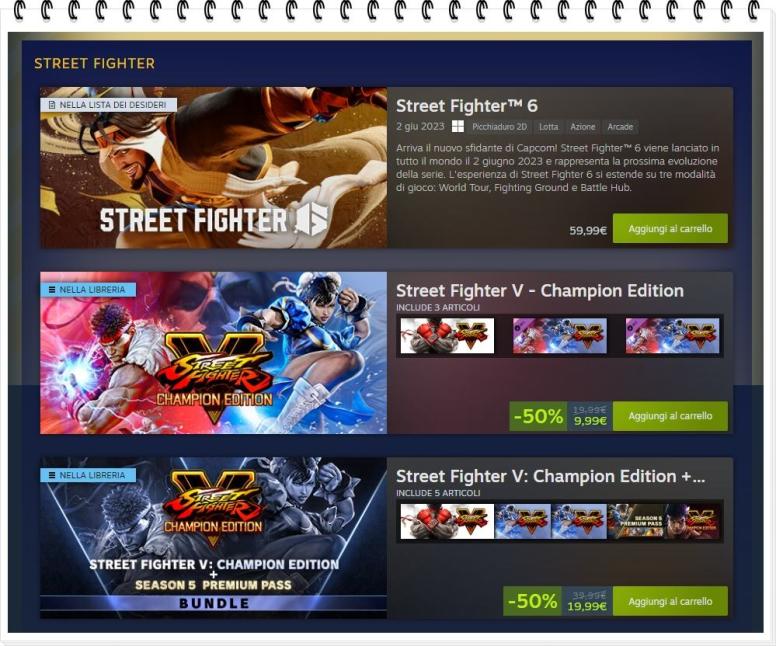Open the Street Fighter V - Champion Edition title

(x=540, y=291)
